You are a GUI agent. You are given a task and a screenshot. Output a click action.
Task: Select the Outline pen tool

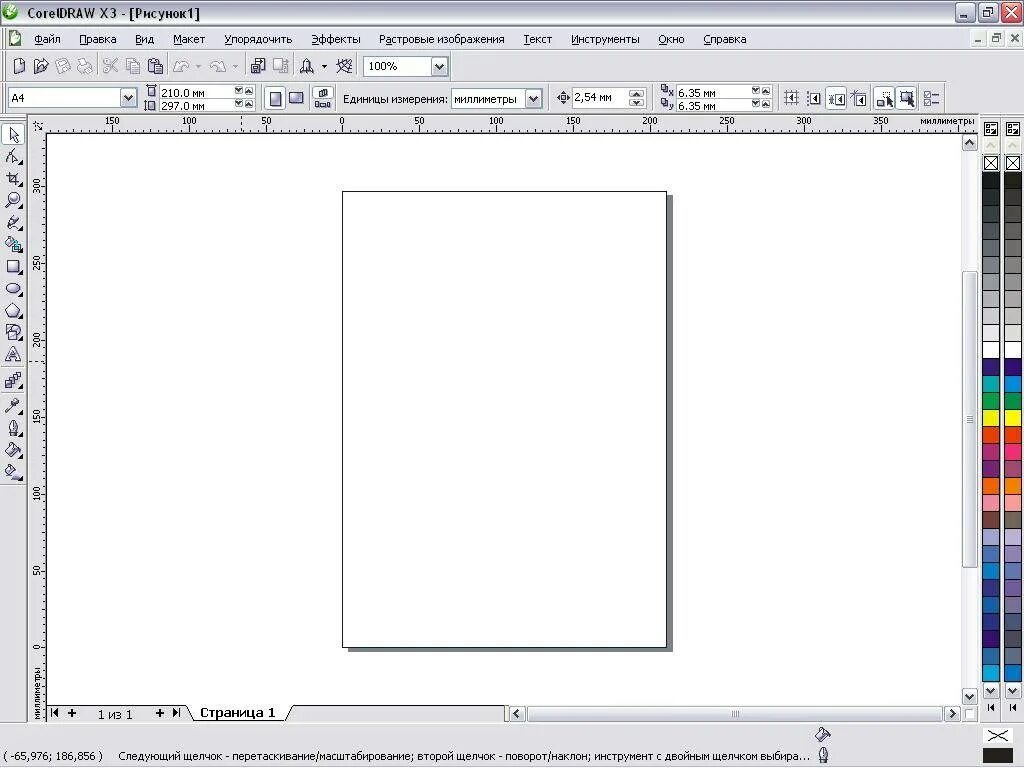pyautogui.click(x=13, y=428)
